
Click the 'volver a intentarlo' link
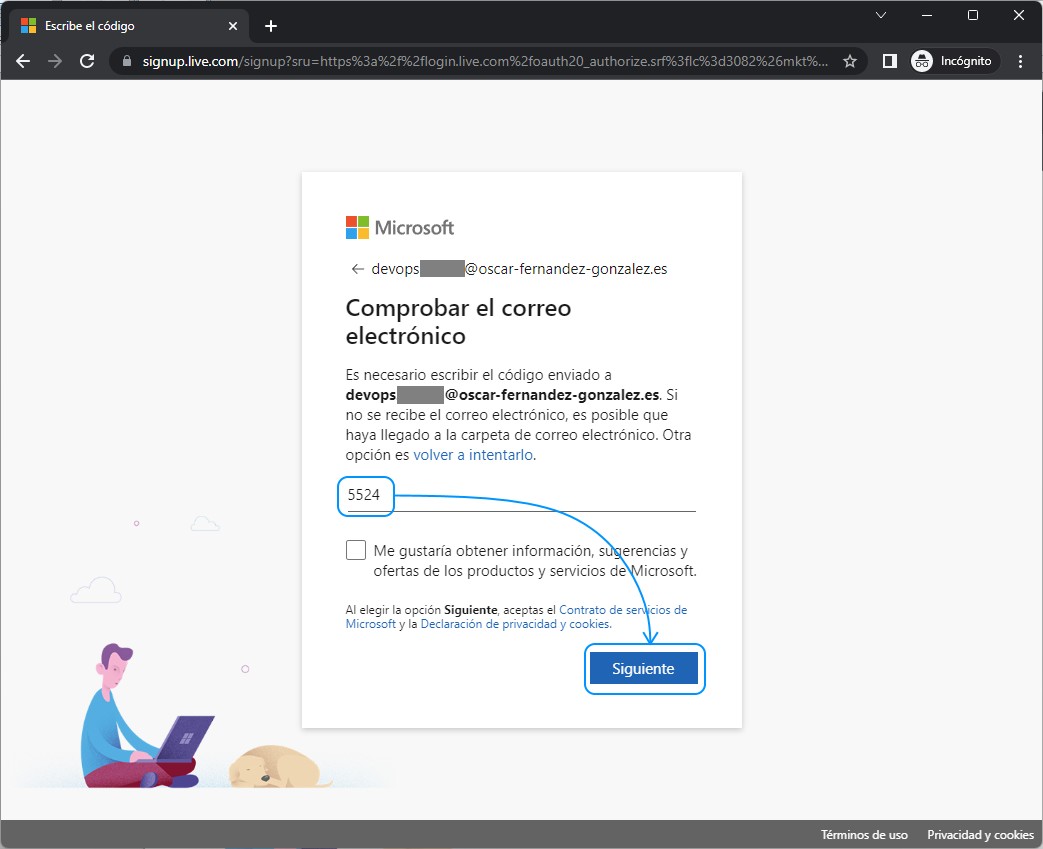point(473,455)
